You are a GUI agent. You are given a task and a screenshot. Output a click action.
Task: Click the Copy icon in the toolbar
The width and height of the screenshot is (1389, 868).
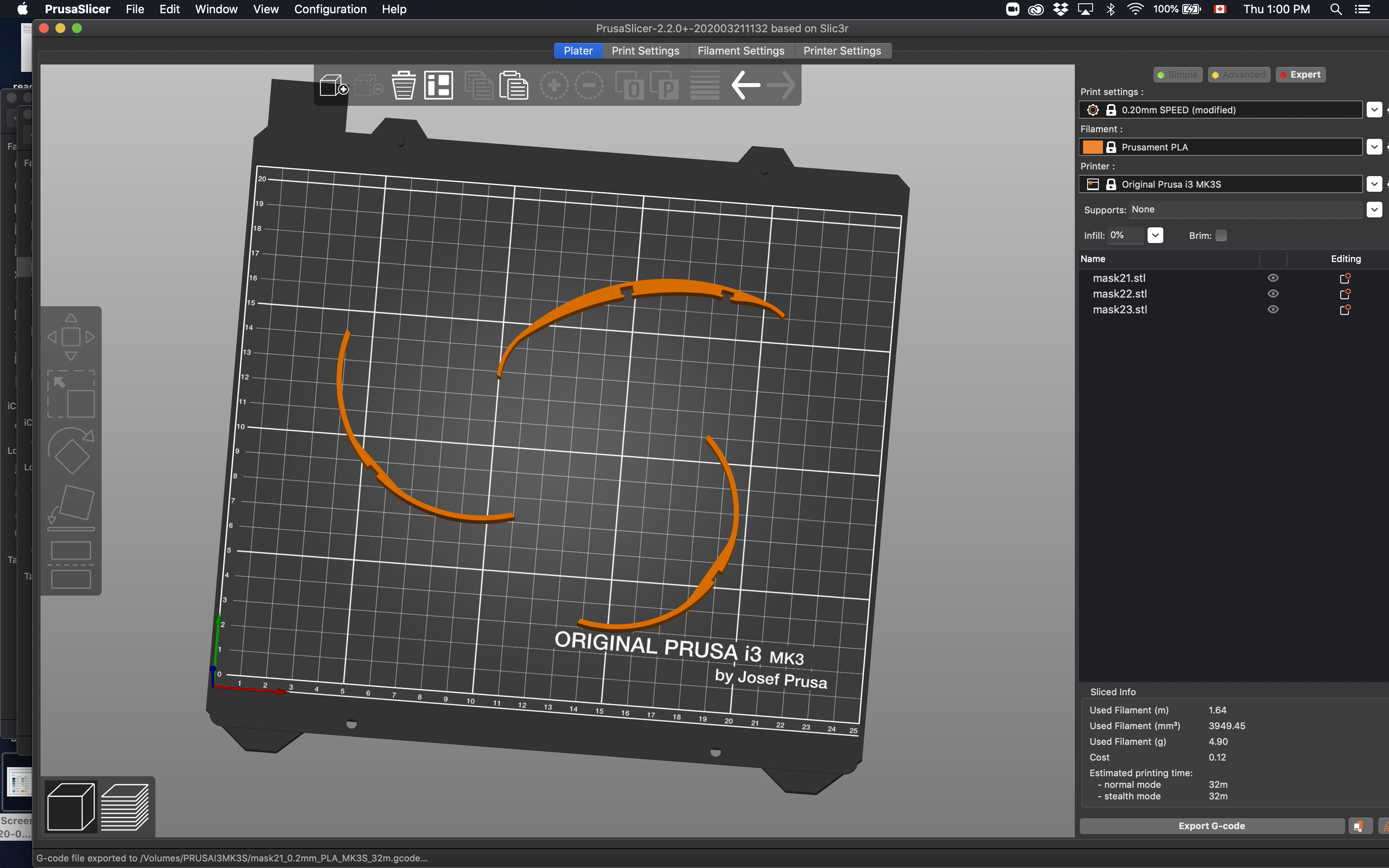(x=479, y=86)
